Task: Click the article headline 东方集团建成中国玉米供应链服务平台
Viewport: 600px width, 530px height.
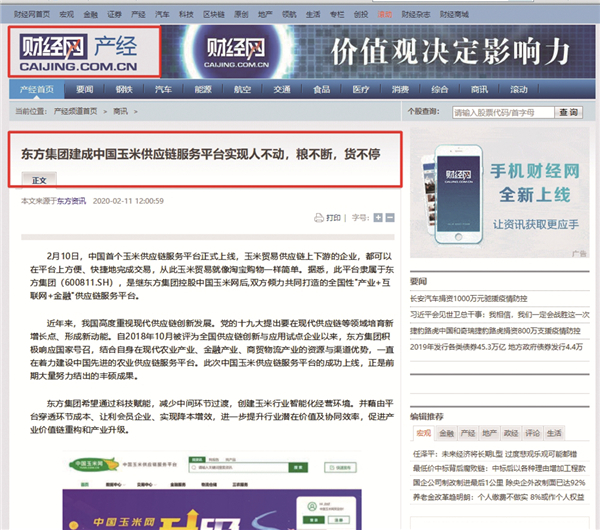Action: (201, 154)
